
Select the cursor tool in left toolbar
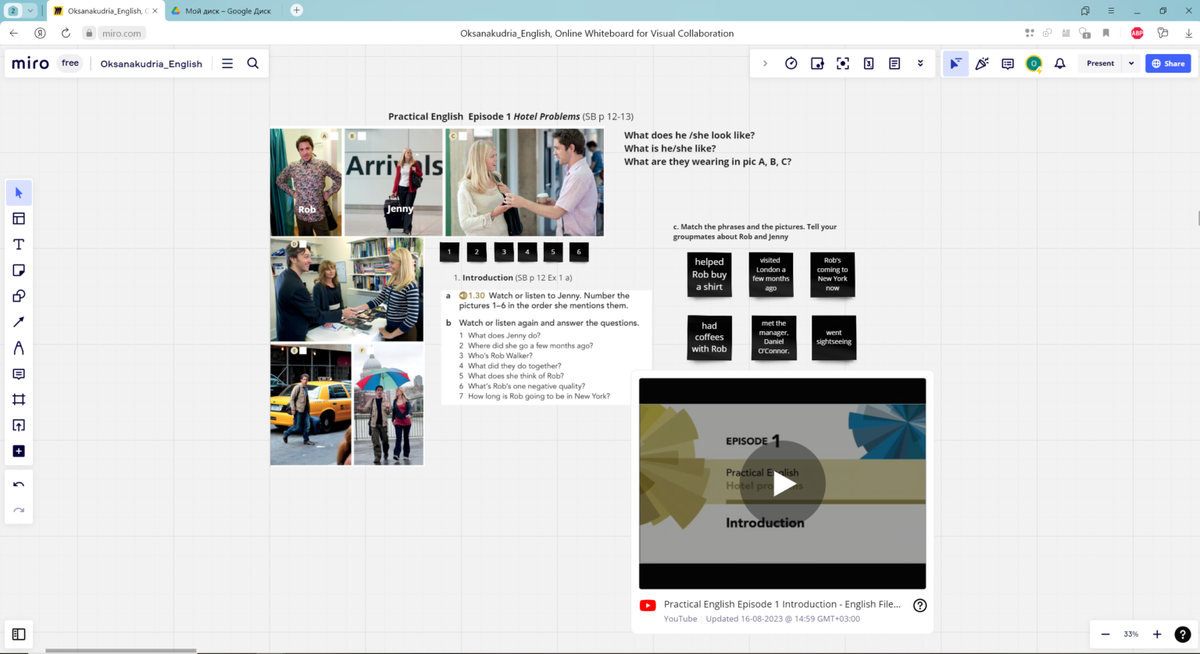pos(19,192)
